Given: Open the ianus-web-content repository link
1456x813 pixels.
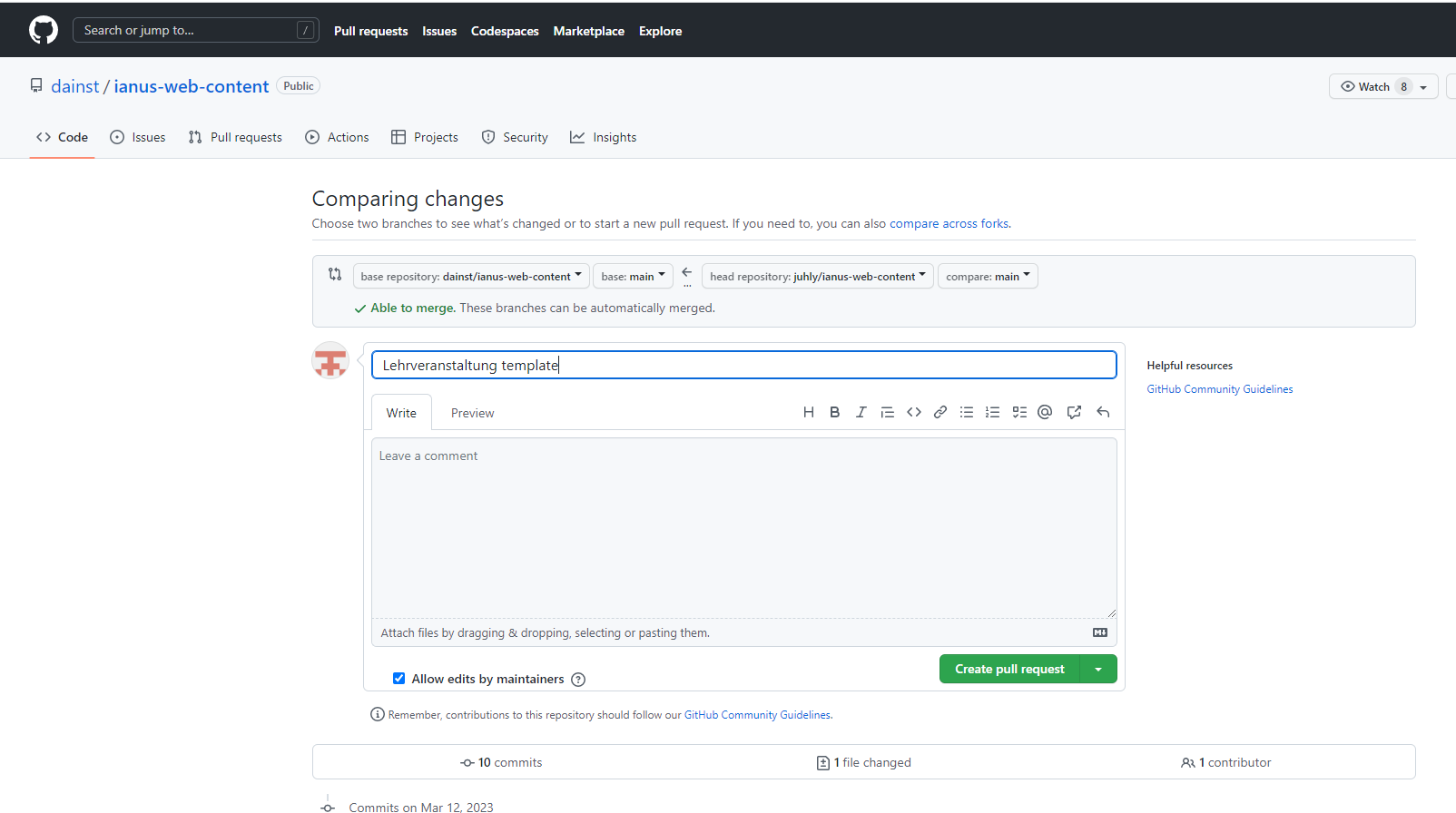Looking at the screenshot, I should tap(192, 86).
